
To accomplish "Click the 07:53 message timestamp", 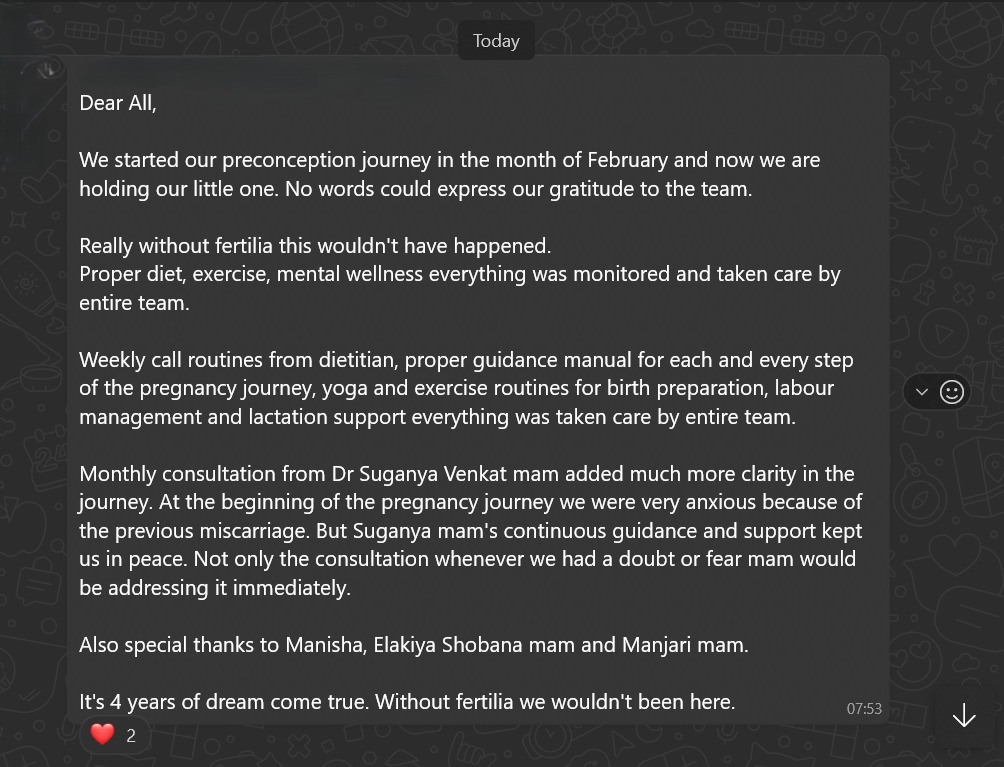I will tap(864, 708).
